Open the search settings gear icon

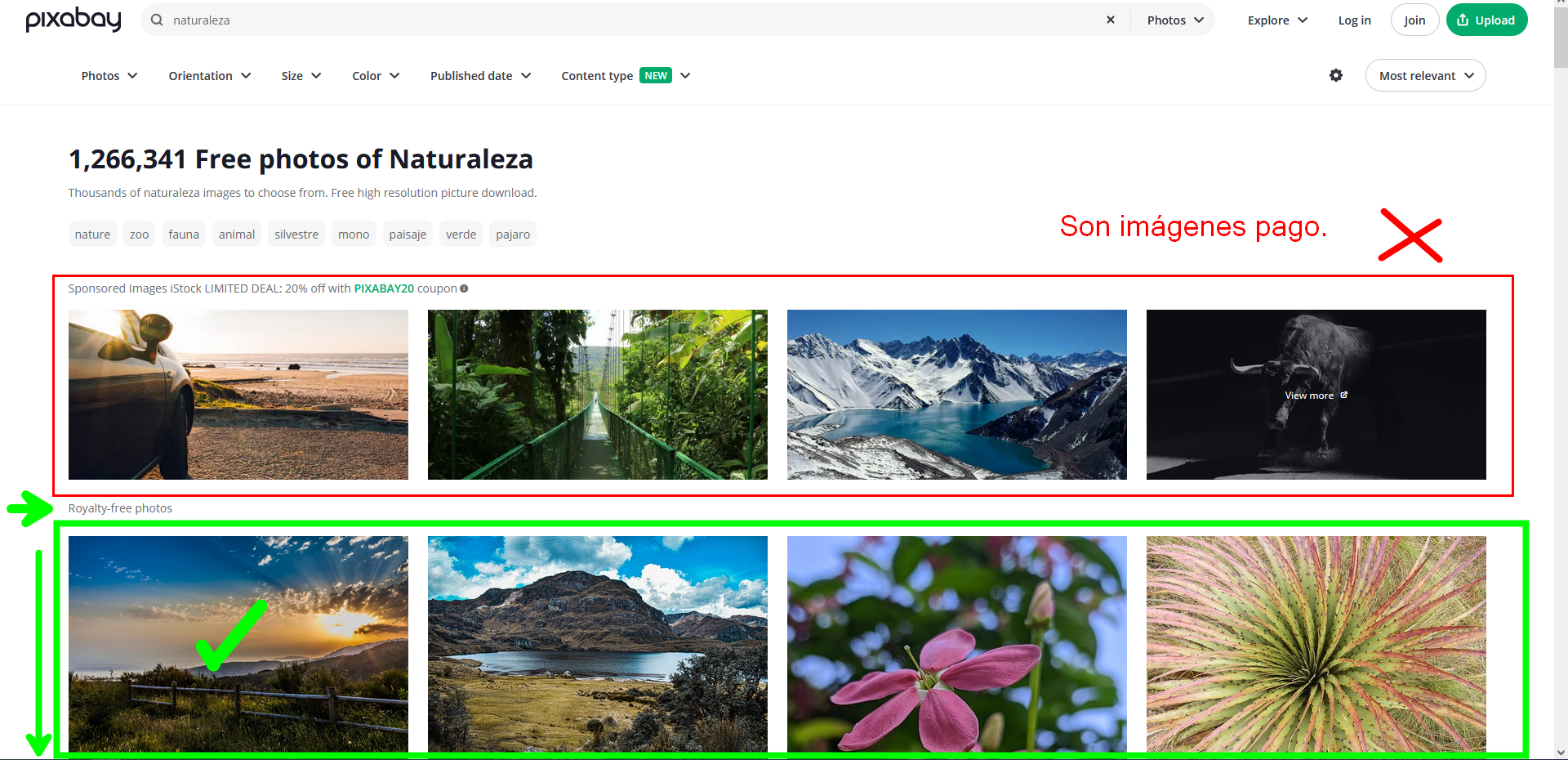(1336, 75)
